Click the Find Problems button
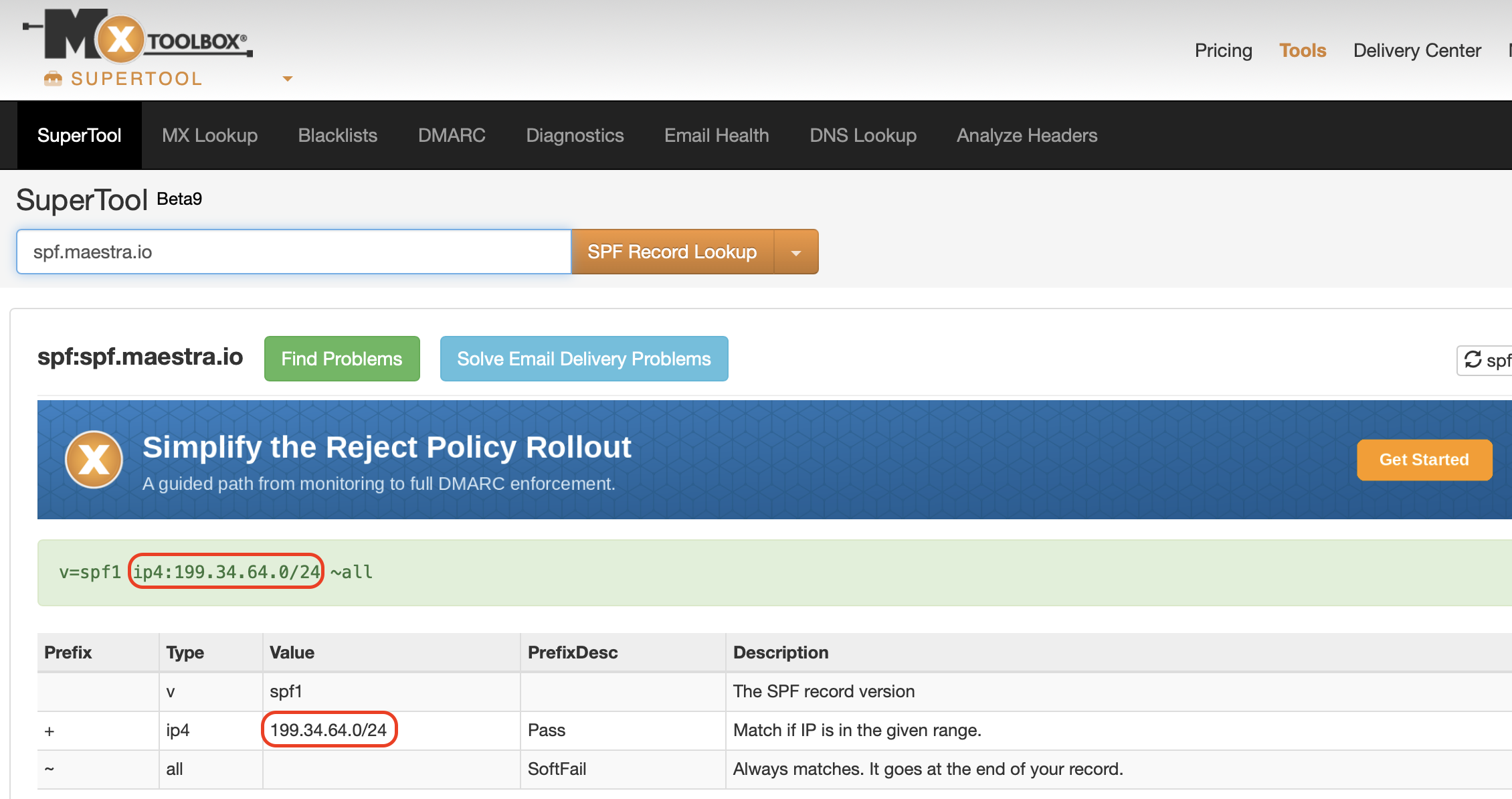The height and width of the screenshot is (799, 1512). [x=342, y=359]
